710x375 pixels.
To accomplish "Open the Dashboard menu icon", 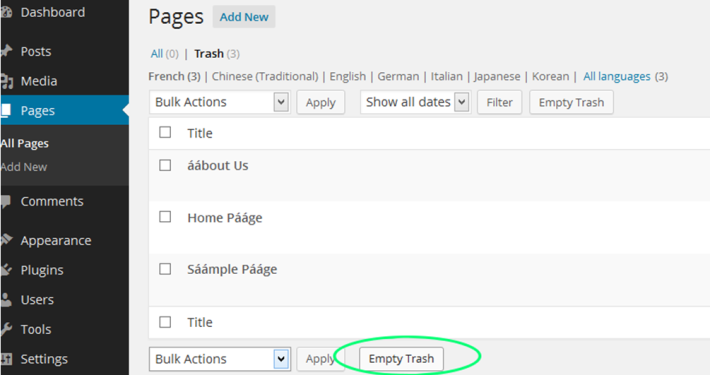I will coord(6,12).
